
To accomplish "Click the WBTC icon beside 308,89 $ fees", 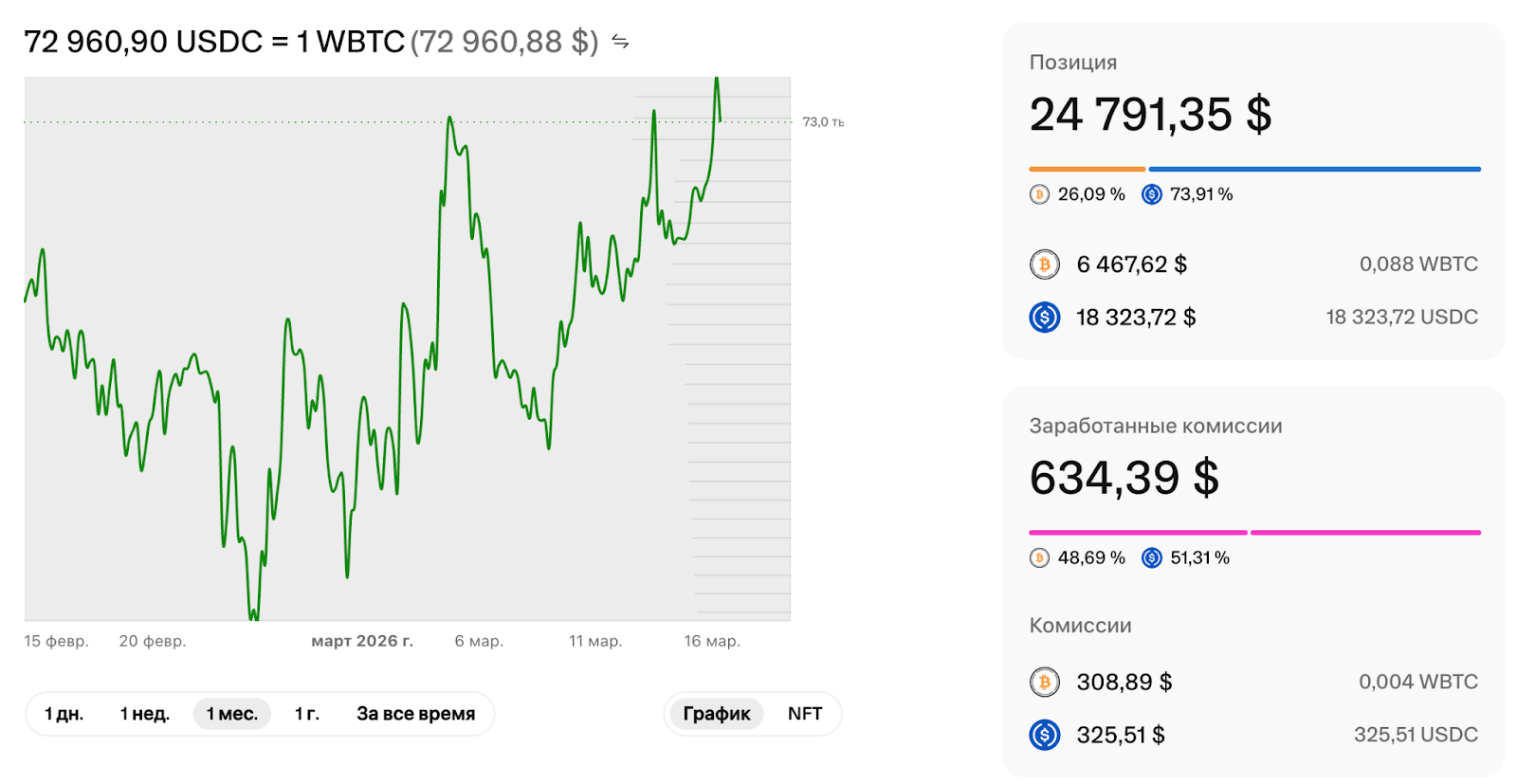I will pyautogui.click(x=1045, y=682).
